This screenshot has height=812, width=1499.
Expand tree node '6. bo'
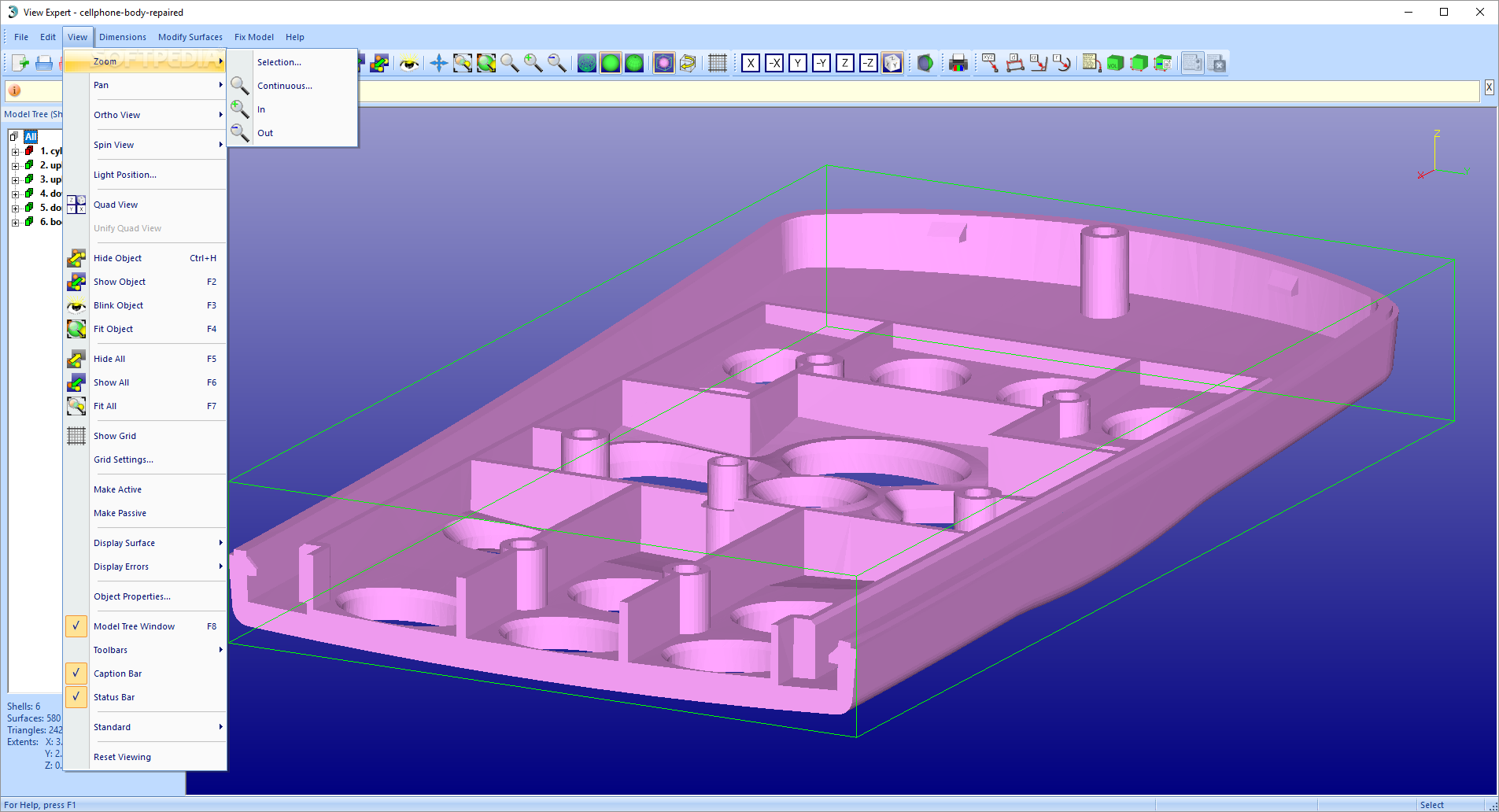pyautogui.click(x=15, y=223)
